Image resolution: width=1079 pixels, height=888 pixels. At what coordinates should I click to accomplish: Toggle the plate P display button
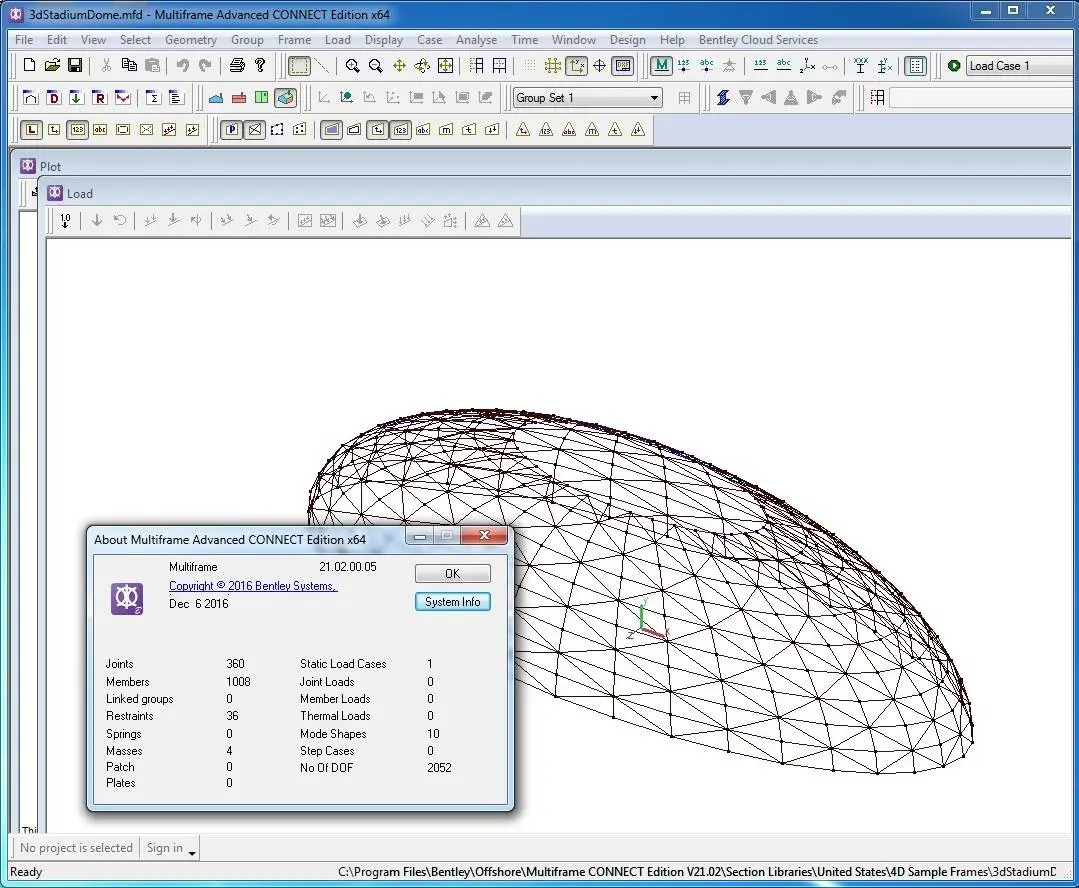[x=232, y=129]
